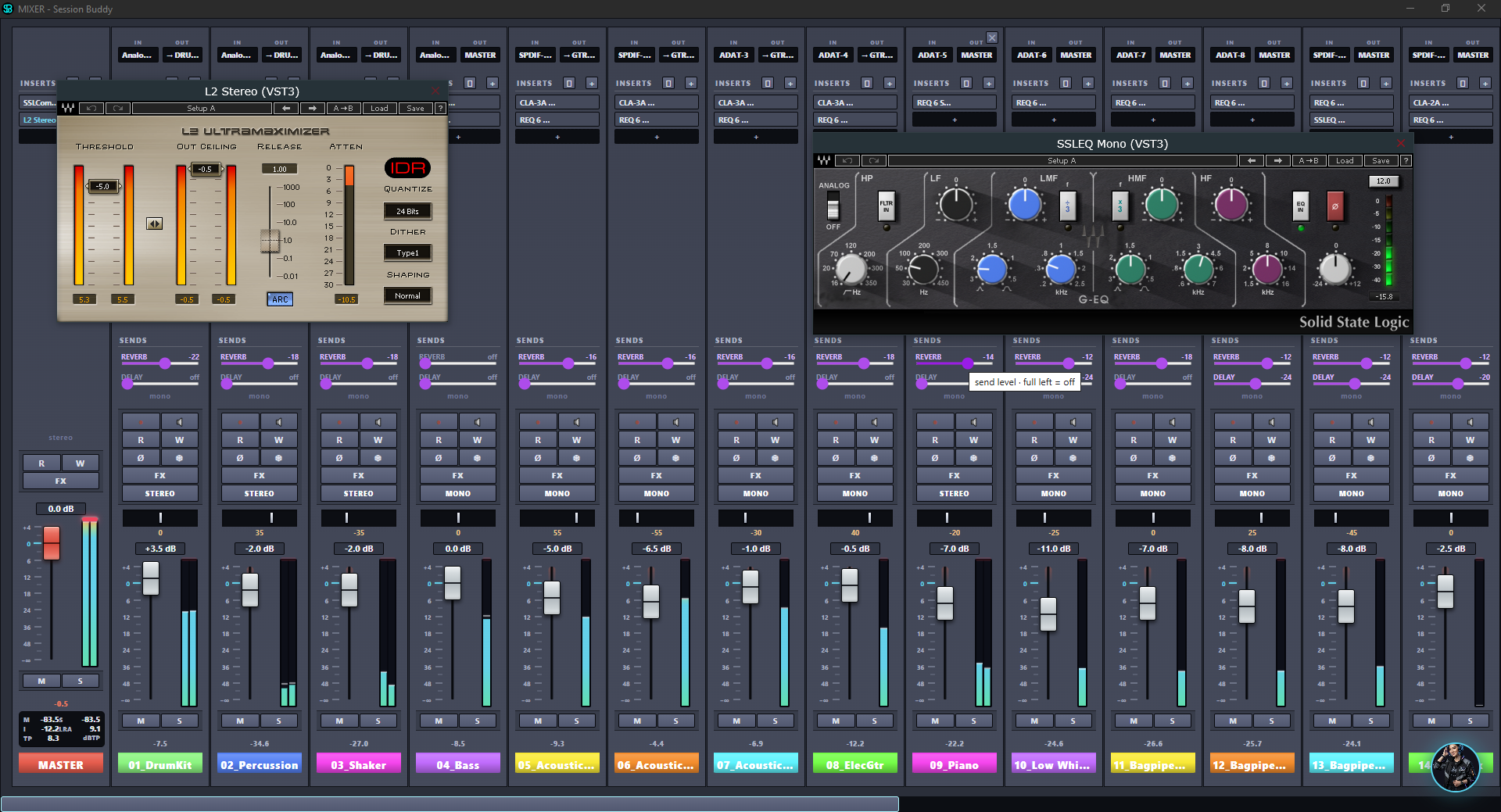1501x812 pixels.
Task: Open FX on the 07_Acoustic channel
Action: pyautogui.click(x=756, y=476)
